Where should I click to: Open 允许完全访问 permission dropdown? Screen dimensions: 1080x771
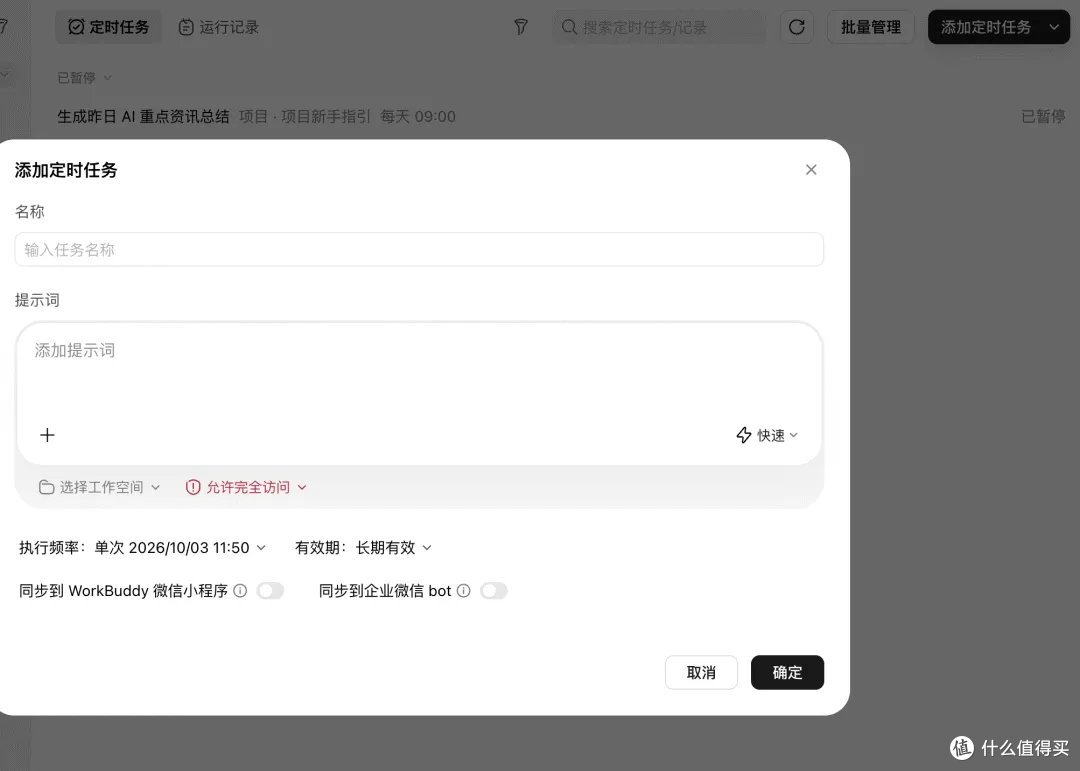pos(246,487)
